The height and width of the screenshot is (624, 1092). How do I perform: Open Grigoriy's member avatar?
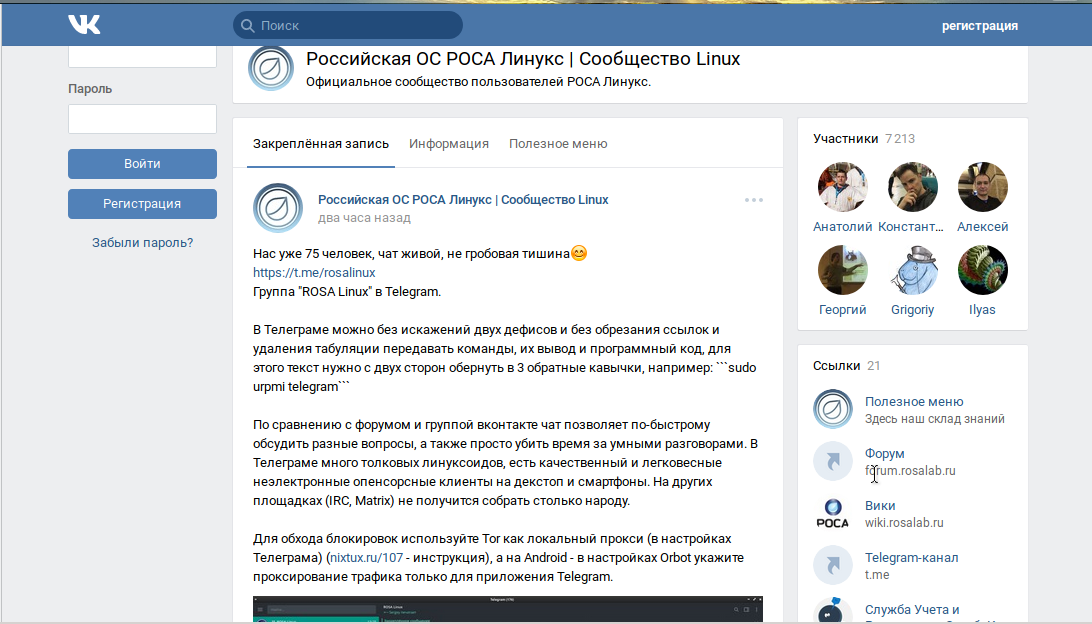point(912,270)
